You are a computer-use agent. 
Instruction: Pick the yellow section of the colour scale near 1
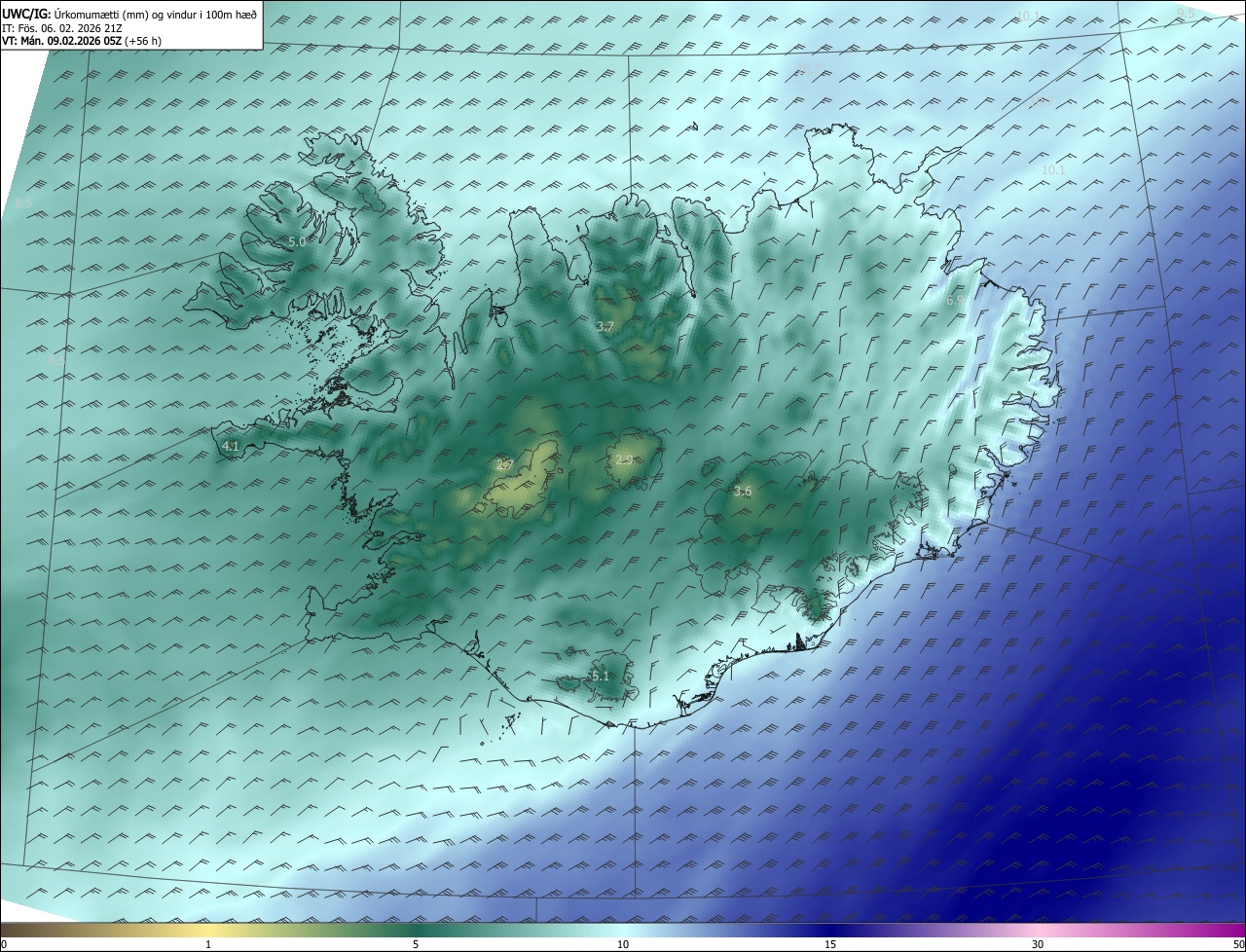click(x=208, y=930)
